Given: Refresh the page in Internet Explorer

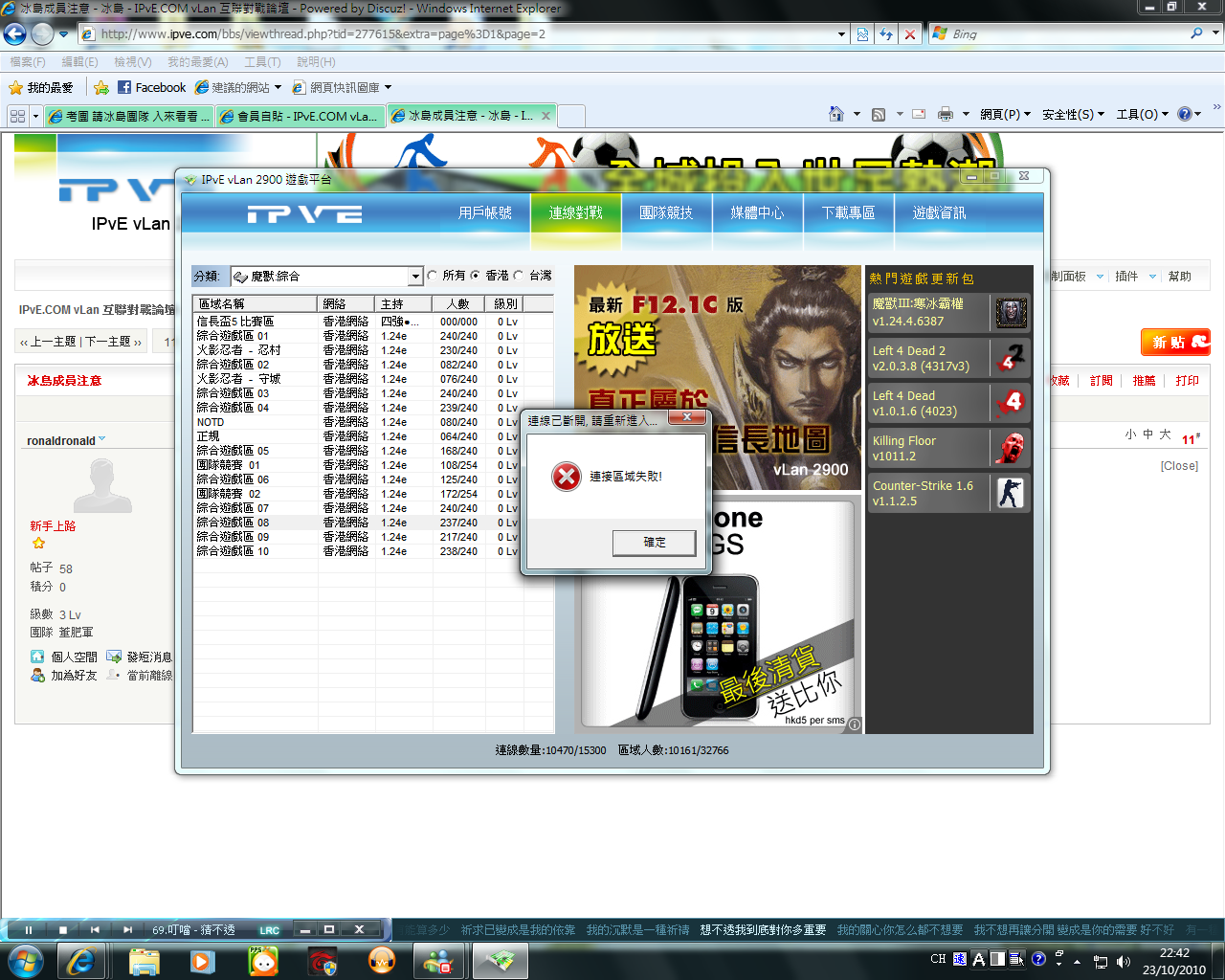Looking at the screenshot, I should [886, 34].
